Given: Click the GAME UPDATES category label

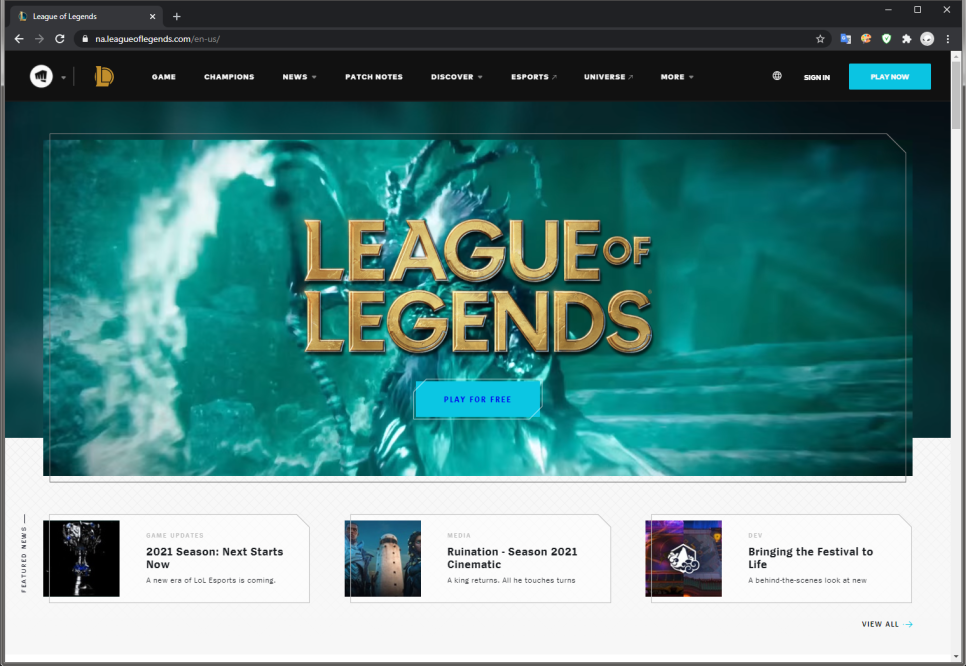Looking at the screenshot, I should point(174,535).
